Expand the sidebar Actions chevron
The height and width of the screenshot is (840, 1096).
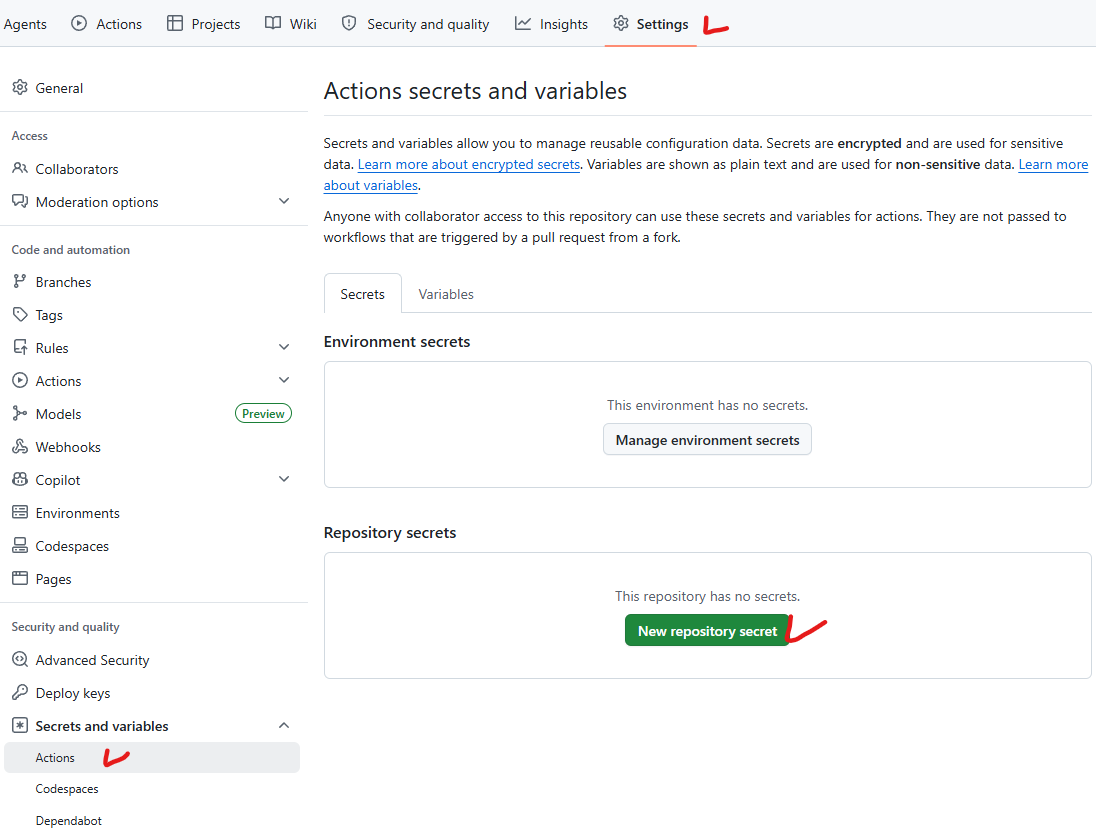[284, 380]
